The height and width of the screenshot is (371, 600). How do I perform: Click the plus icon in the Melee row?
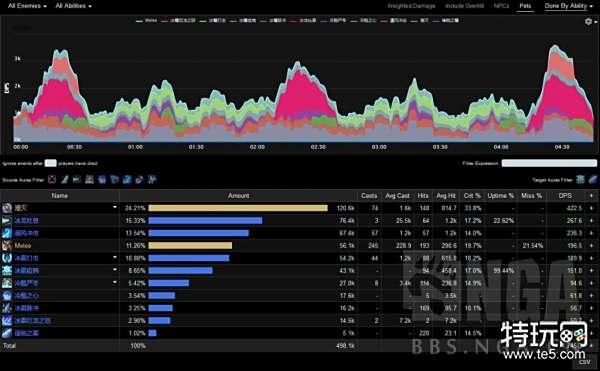592,246
